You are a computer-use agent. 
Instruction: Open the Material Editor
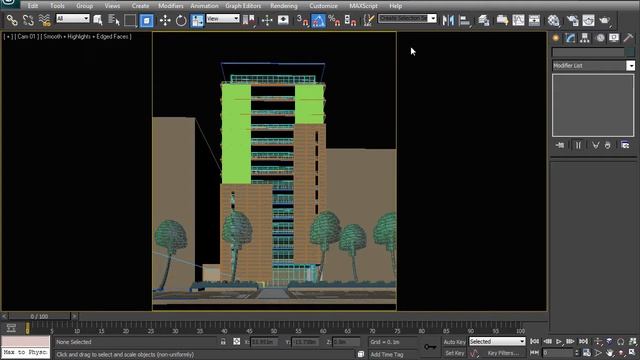553,20
